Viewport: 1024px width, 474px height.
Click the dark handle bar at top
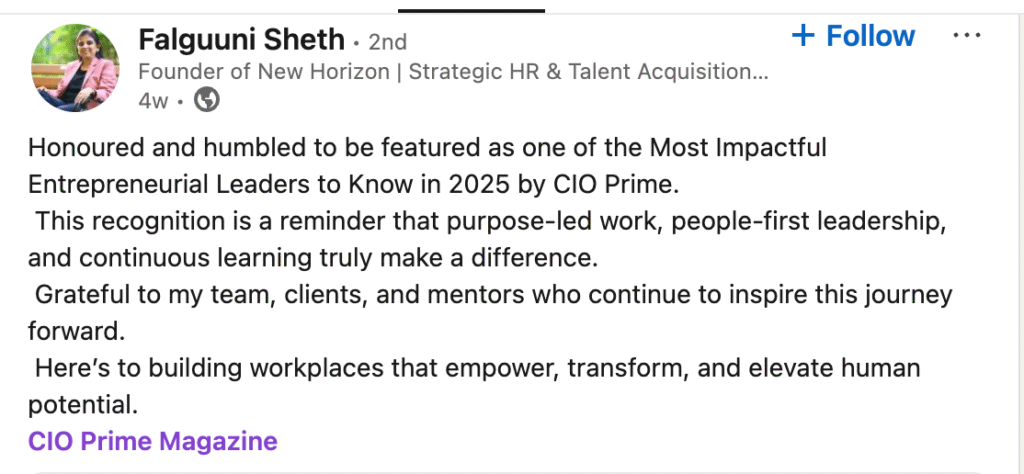471,10
